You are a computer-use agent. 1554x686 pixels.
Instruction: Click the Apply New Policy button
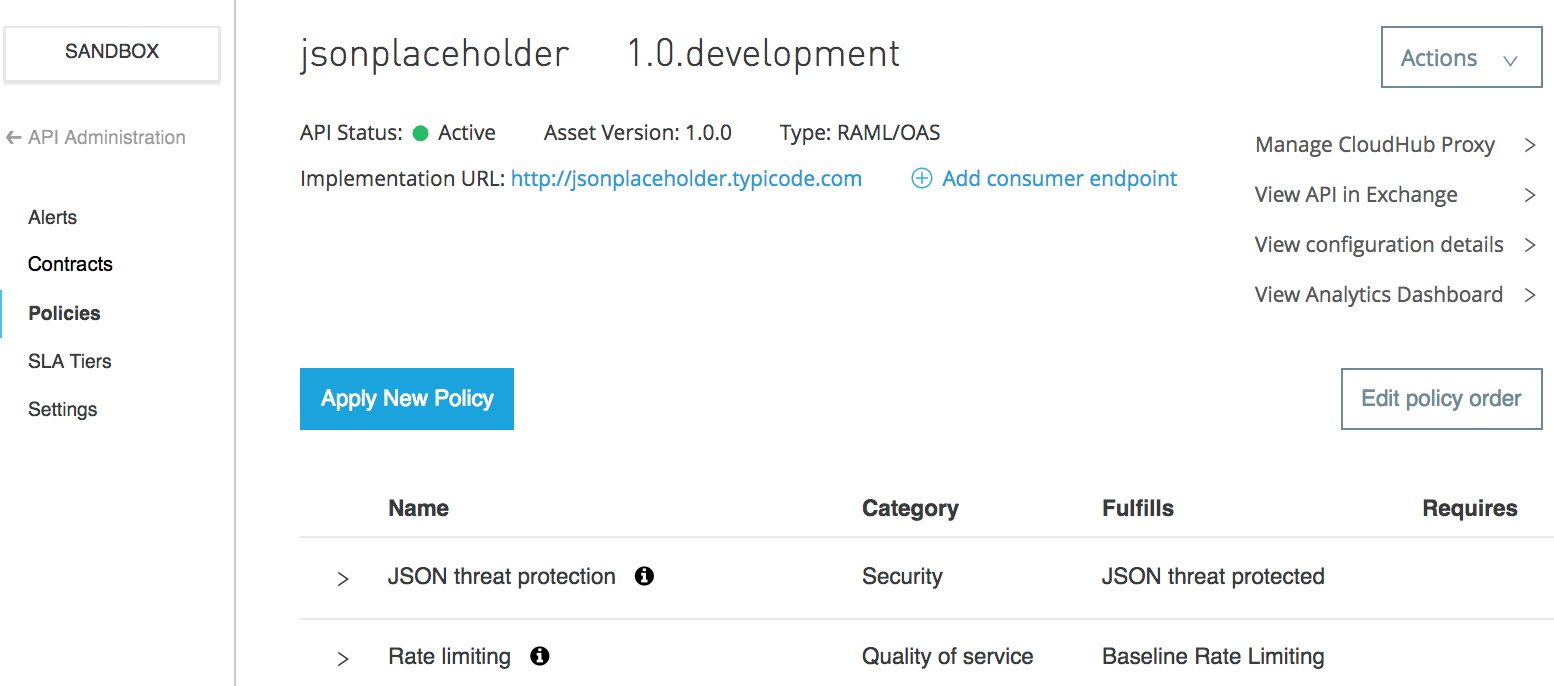[x=407, y=399]
